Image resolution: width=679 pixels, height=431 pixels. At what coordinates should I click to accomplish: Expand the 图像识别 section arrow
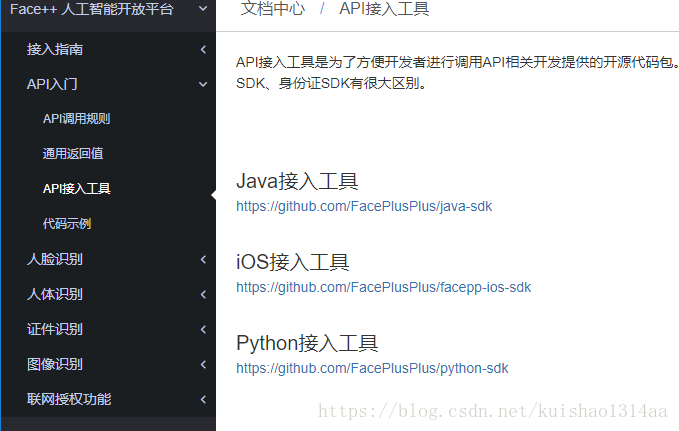(203, 365)
